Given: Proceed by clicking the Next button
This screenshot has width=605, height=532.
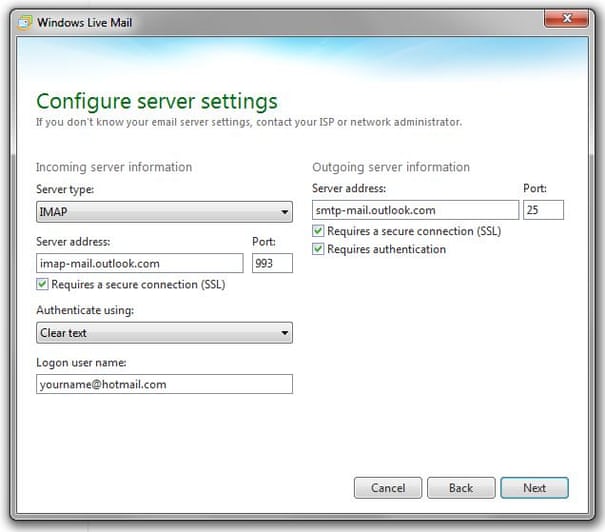Looking at the screenshot, I should click(x=534, y=488).
